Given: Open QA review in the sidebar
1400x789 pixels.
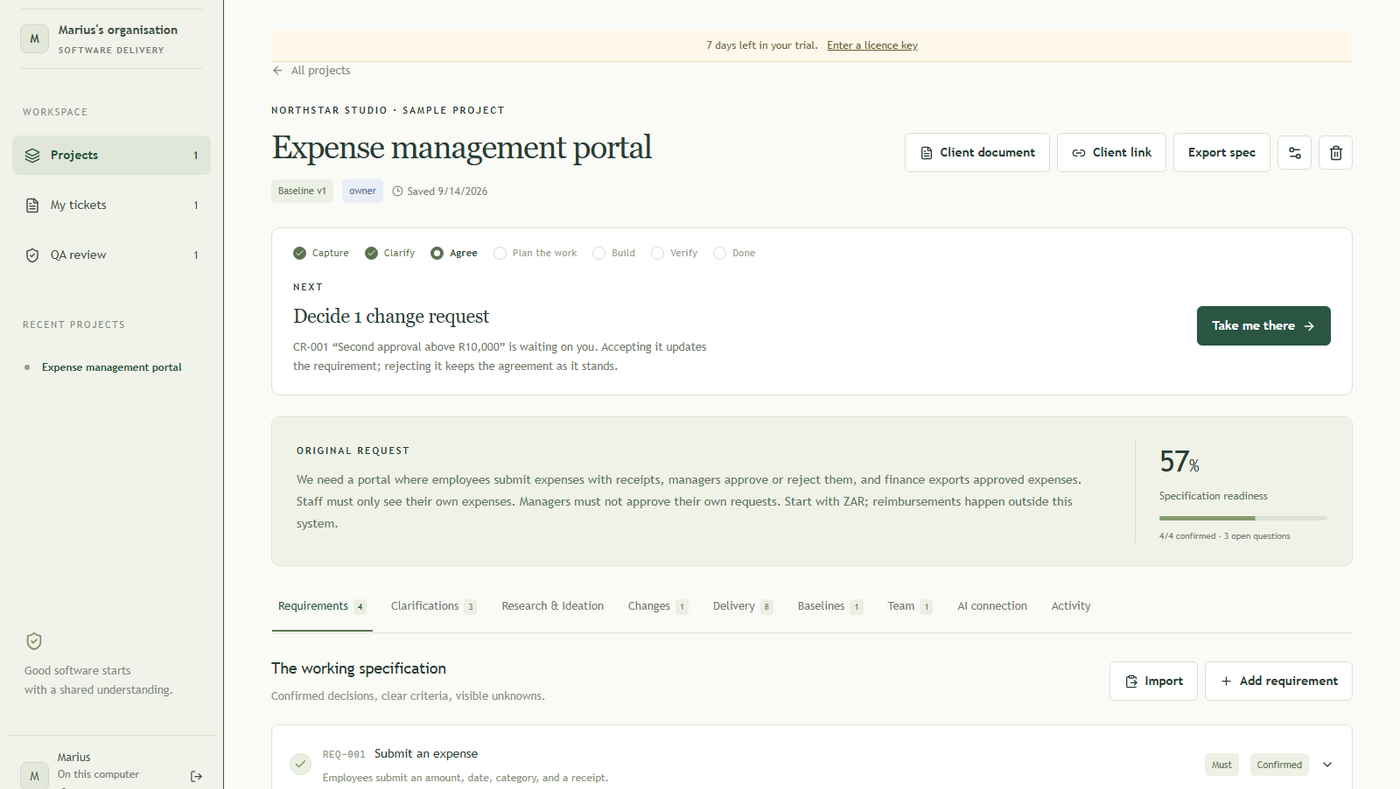Looking at the screenshot, I should [112, 255].
